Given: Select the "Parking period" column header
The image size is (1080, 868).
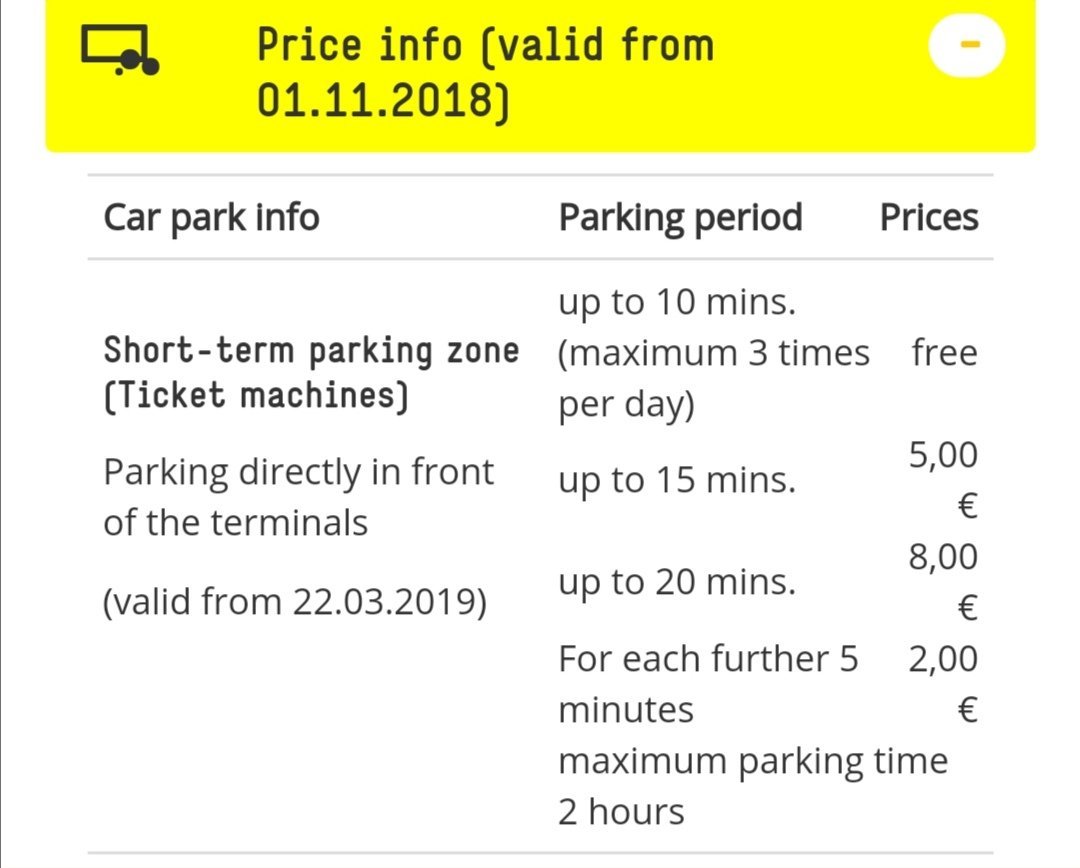Looking at the screenshot, I should (680, 217).
